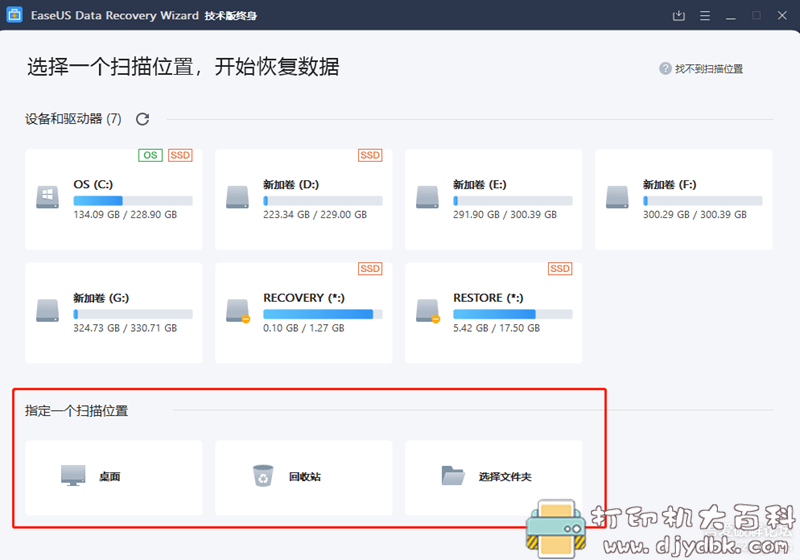This screenshot has height=560, width=800.
Task: Click the 新加卷 (D:) label
Action: (291, 185)
